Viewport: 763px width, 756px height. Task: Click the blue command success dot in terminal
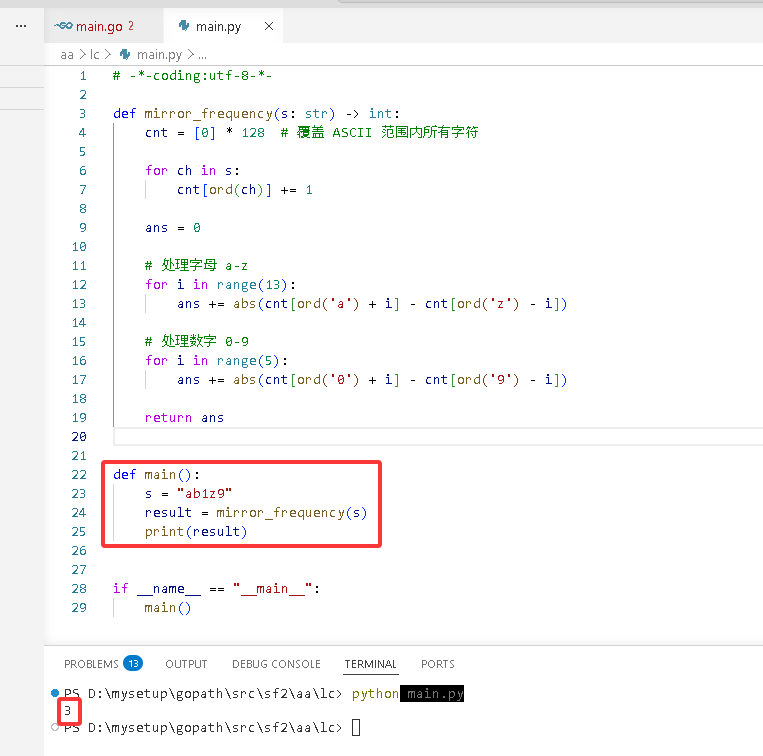coord(55,693)
